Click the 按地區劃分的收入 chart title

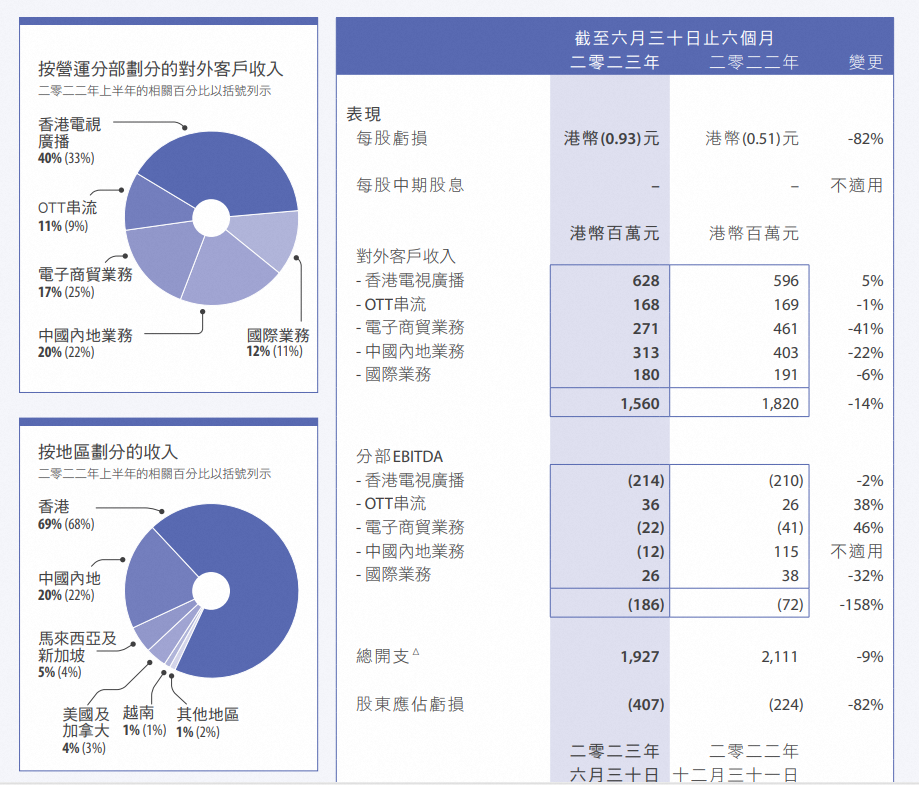click(108, 452)
